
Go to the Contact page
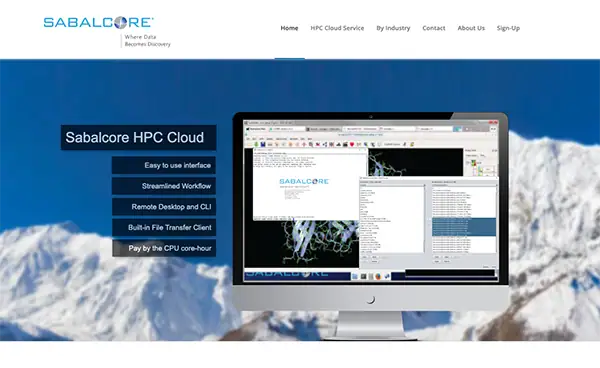(434, 28)
